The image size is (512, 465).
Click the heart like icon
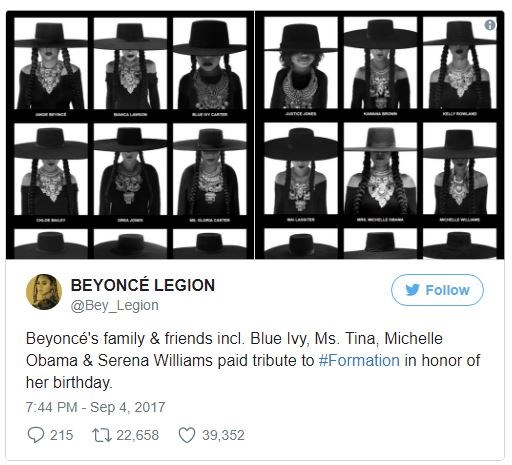pos(187,436)
